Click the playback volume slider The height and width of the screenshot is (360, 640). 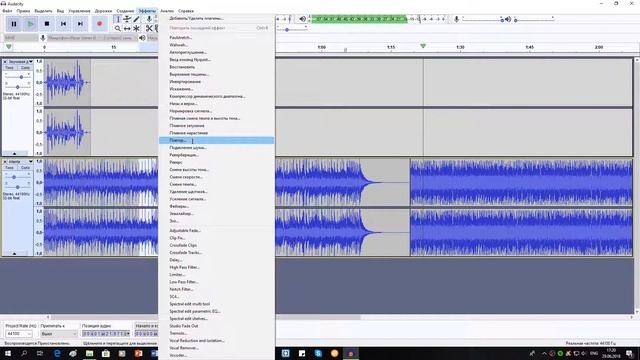click(x=534, y=19)
